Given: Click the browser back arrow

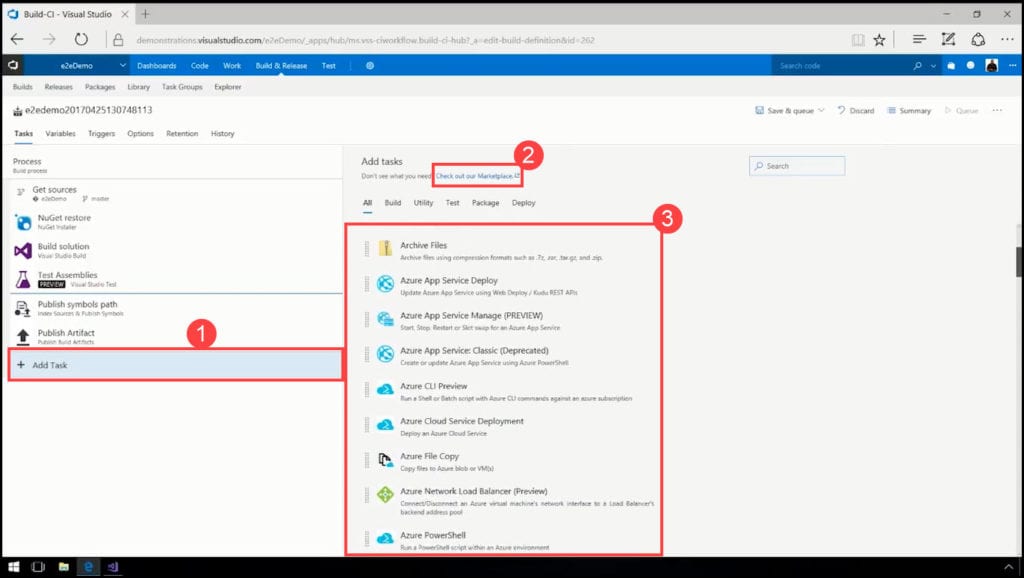Looking at the screenshot, I should pos(17,40).
